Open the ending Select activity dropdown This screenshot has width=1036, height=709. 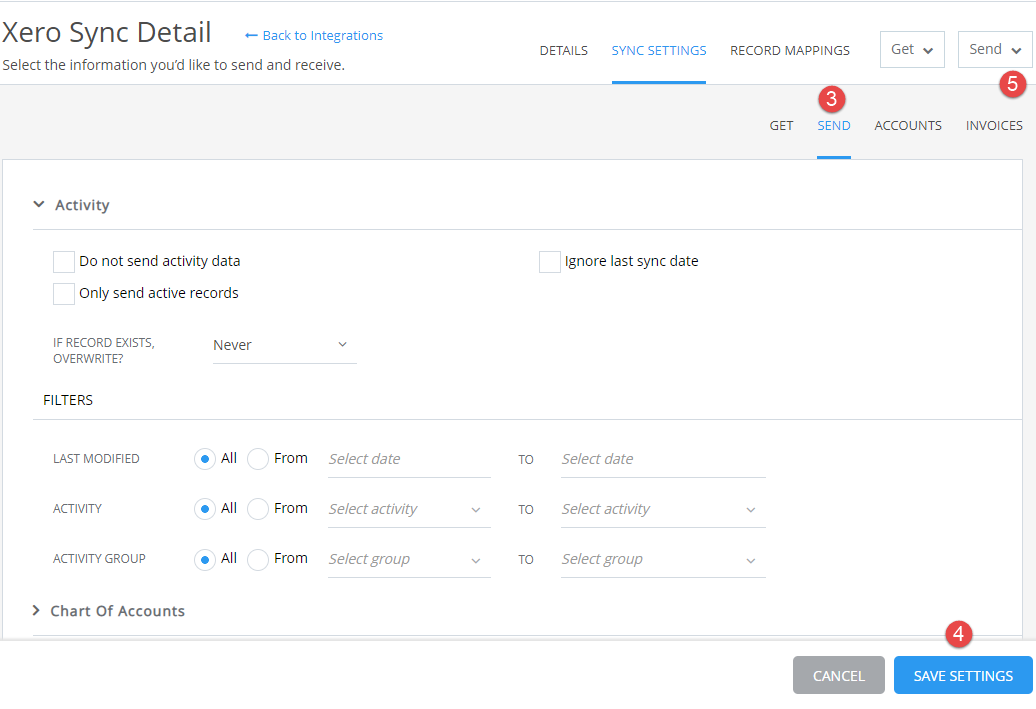pyautogui.click(x=663, y=509)
